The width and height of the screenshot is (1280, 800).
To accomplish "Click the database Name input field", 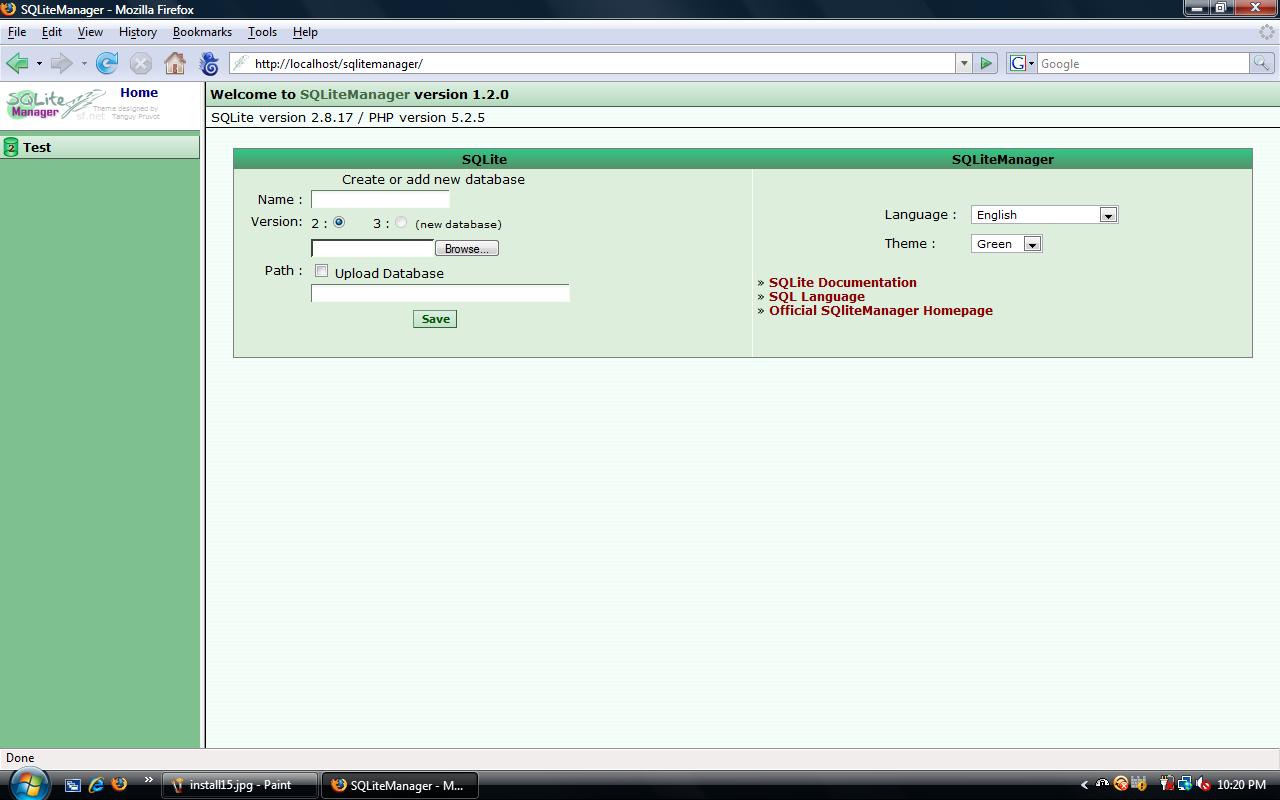I will [380, 199].
